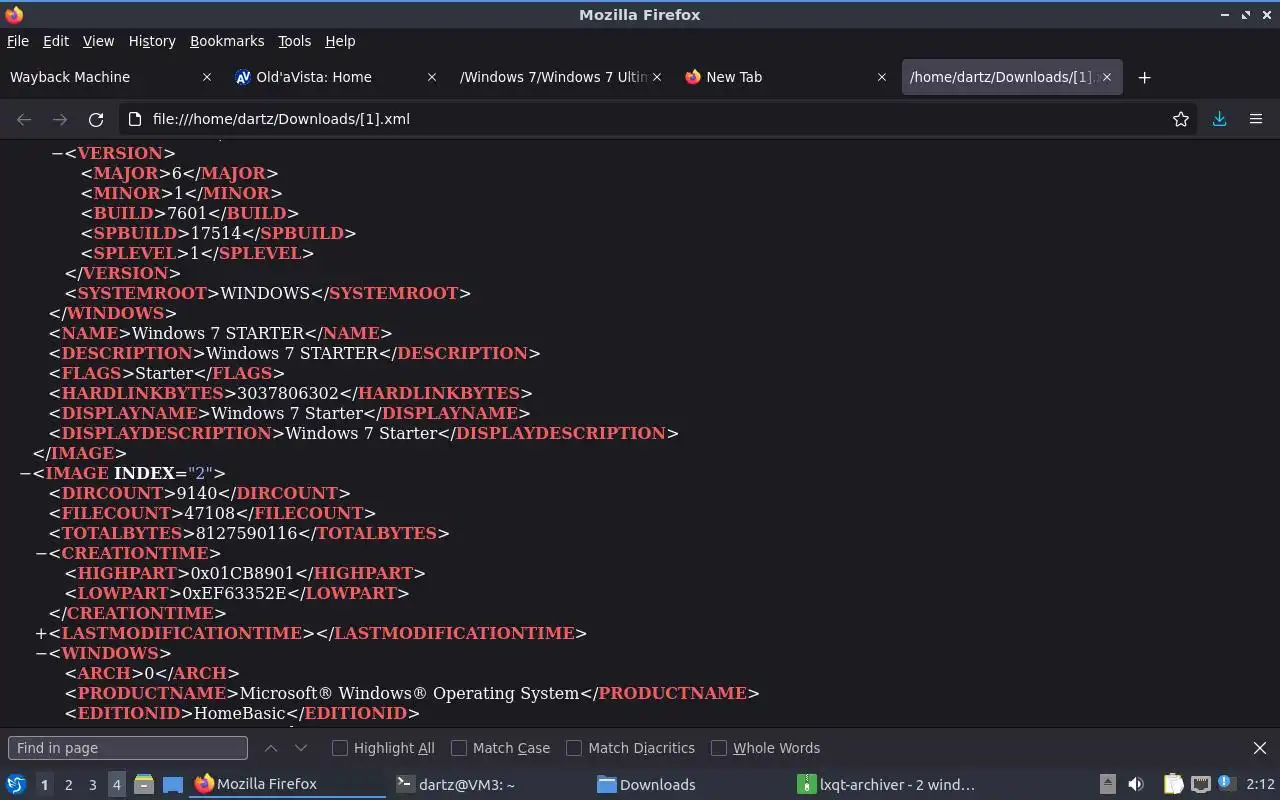
Task: Switch to virtual desktop 2
Action: pos(68,785)
